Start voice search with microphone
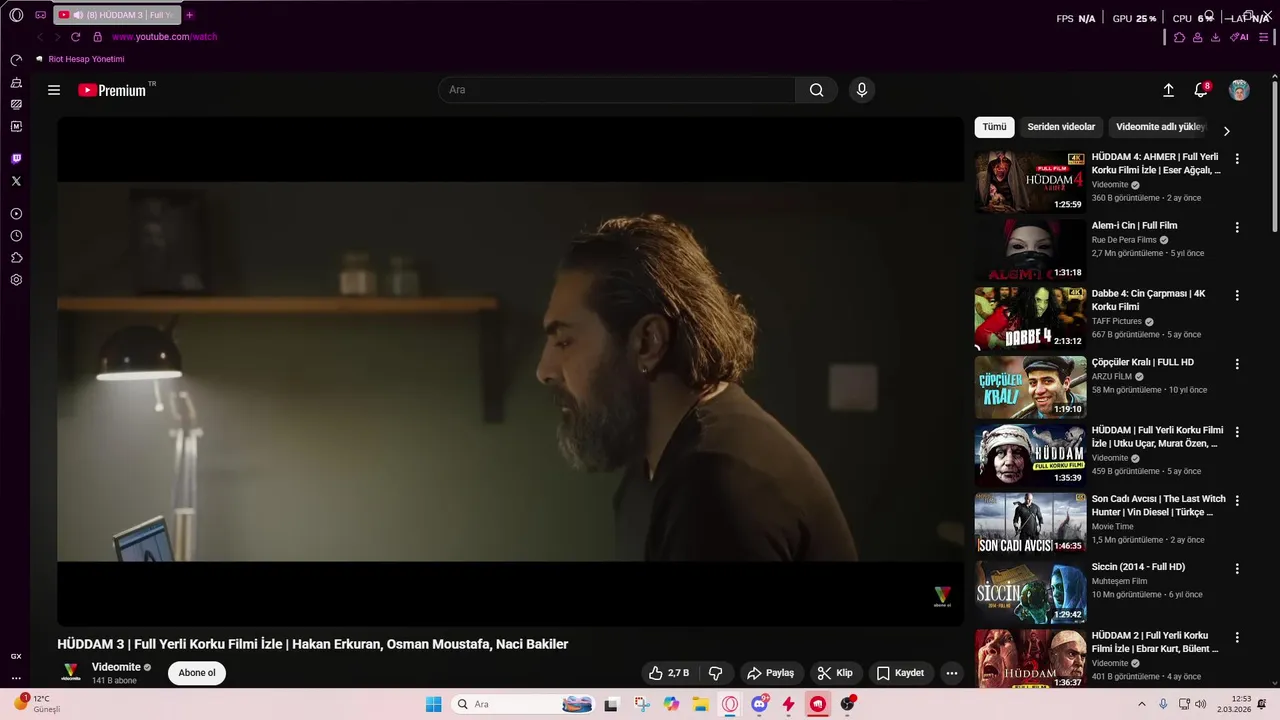This screenshot has width=1280, height=720. (x=862, y=90)
